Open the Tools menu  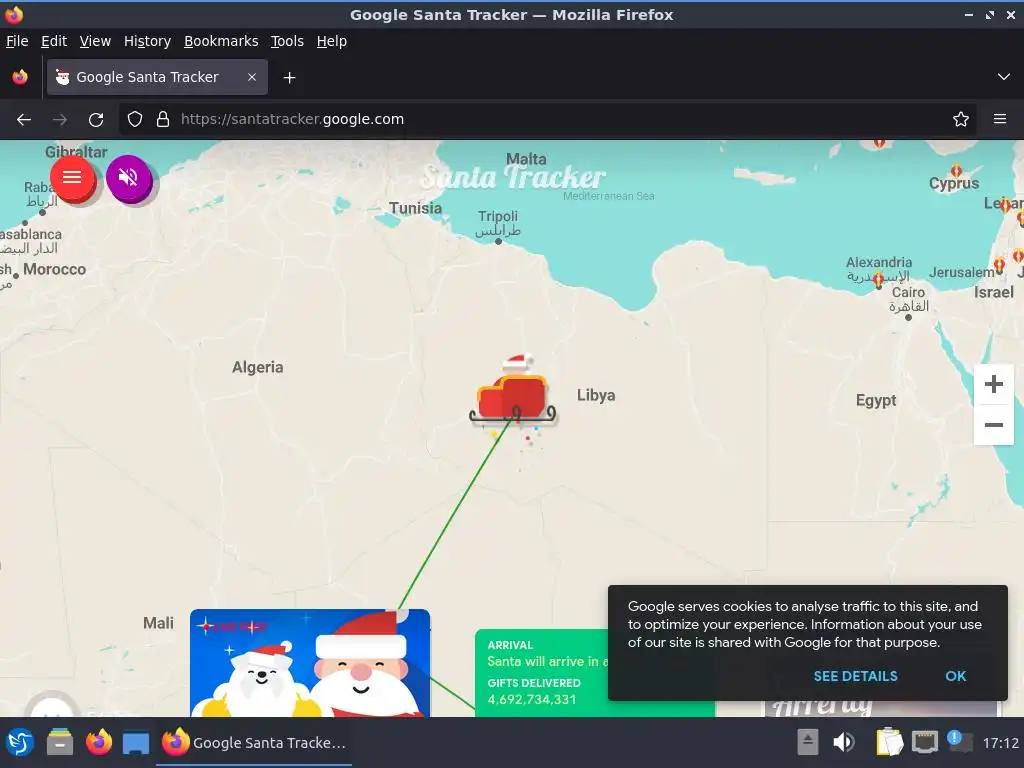coord(287,41)
